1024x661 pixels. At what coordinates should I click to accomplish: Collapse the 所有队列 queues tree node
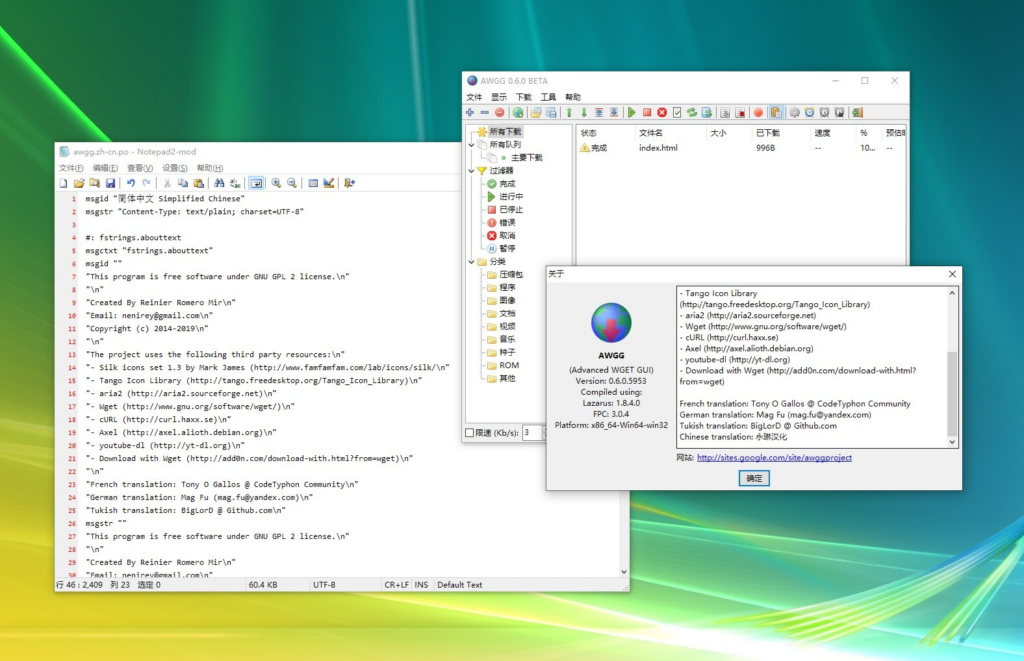point(471,145)
